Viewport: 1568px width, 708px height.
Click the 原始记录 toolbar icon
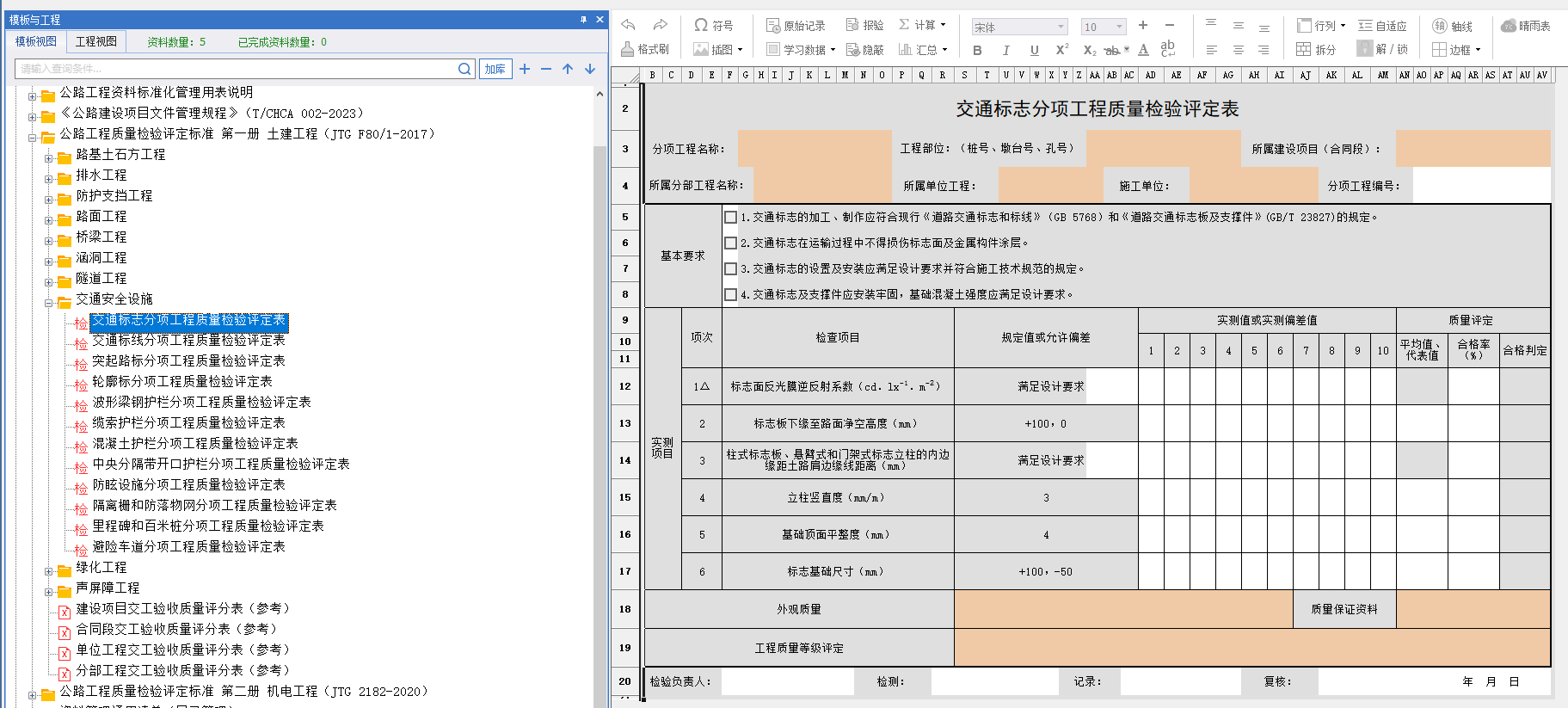(x=796, y=26)
